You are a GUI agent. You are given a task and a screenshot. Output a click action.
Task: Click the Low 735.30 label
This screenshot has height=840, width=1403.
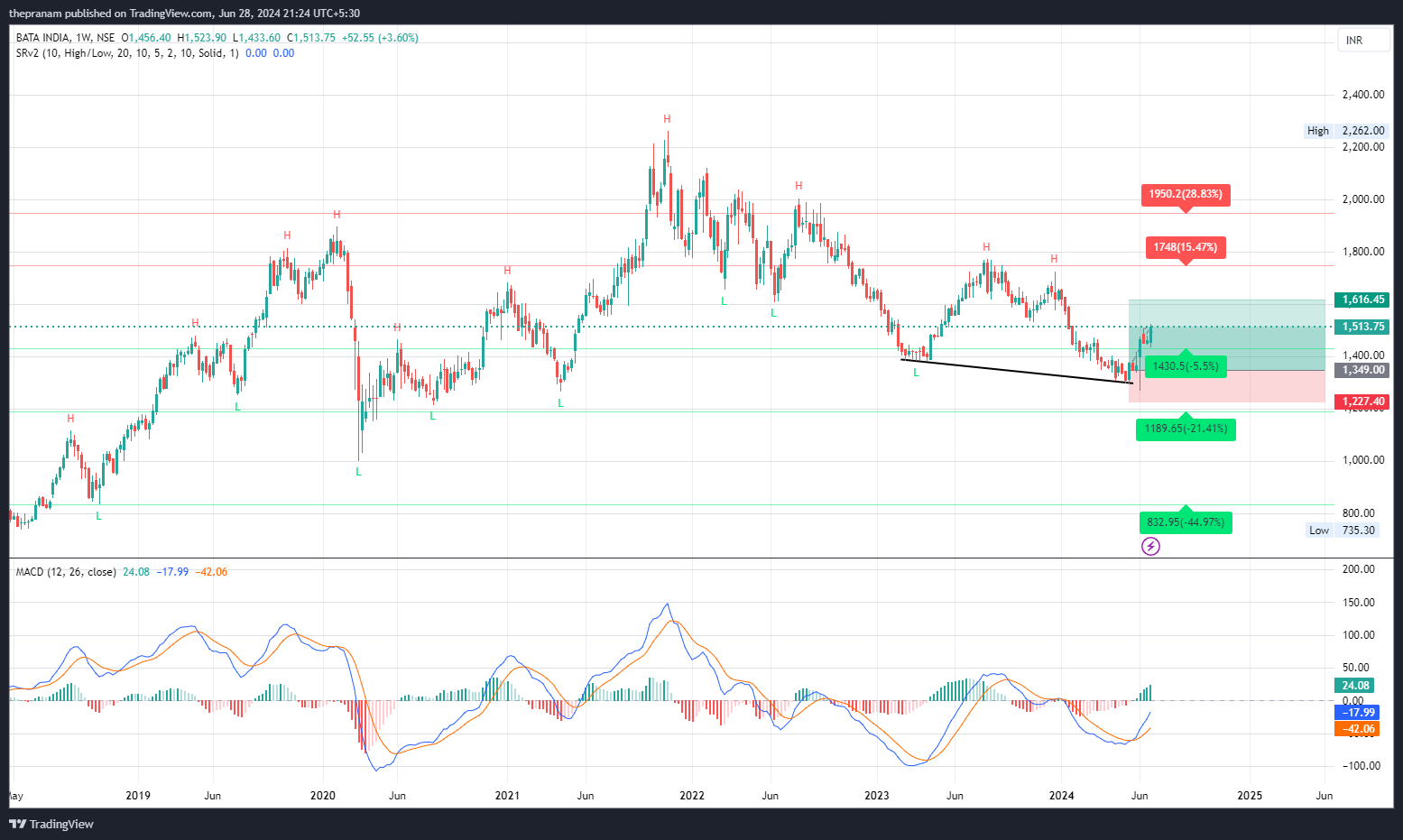click(x=1342, y=531)
